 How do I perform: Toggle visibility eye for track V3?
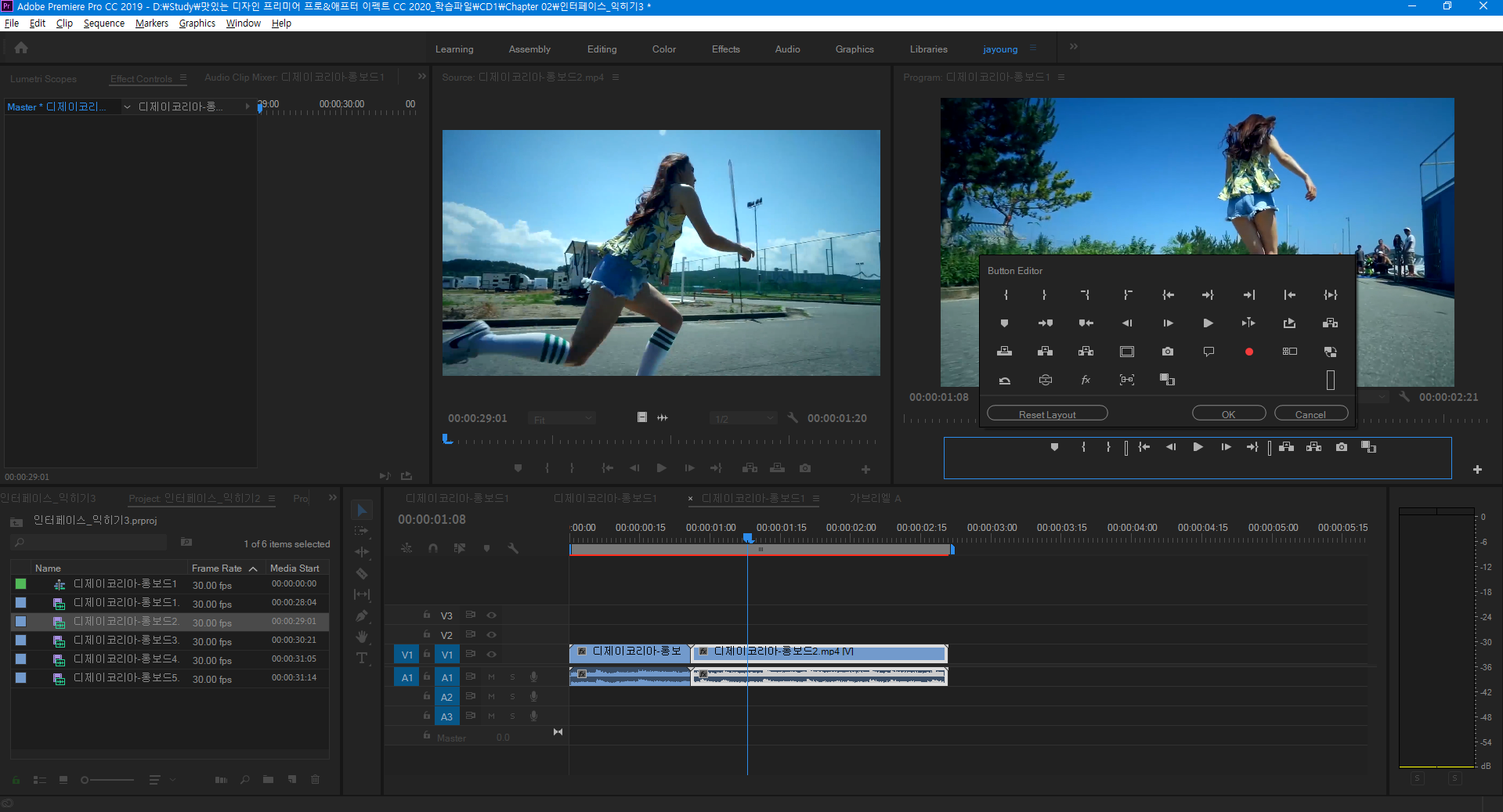492,615
